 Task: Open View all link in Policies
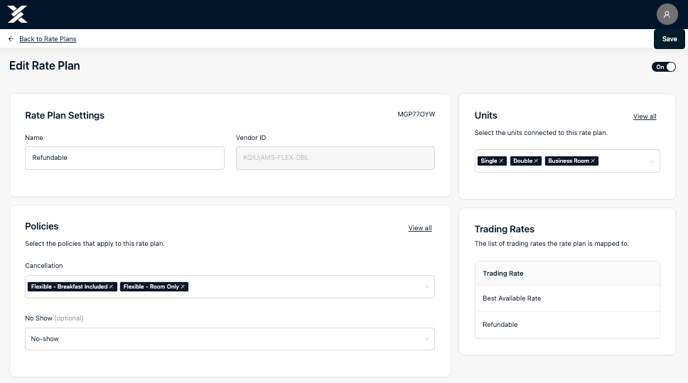420,228
